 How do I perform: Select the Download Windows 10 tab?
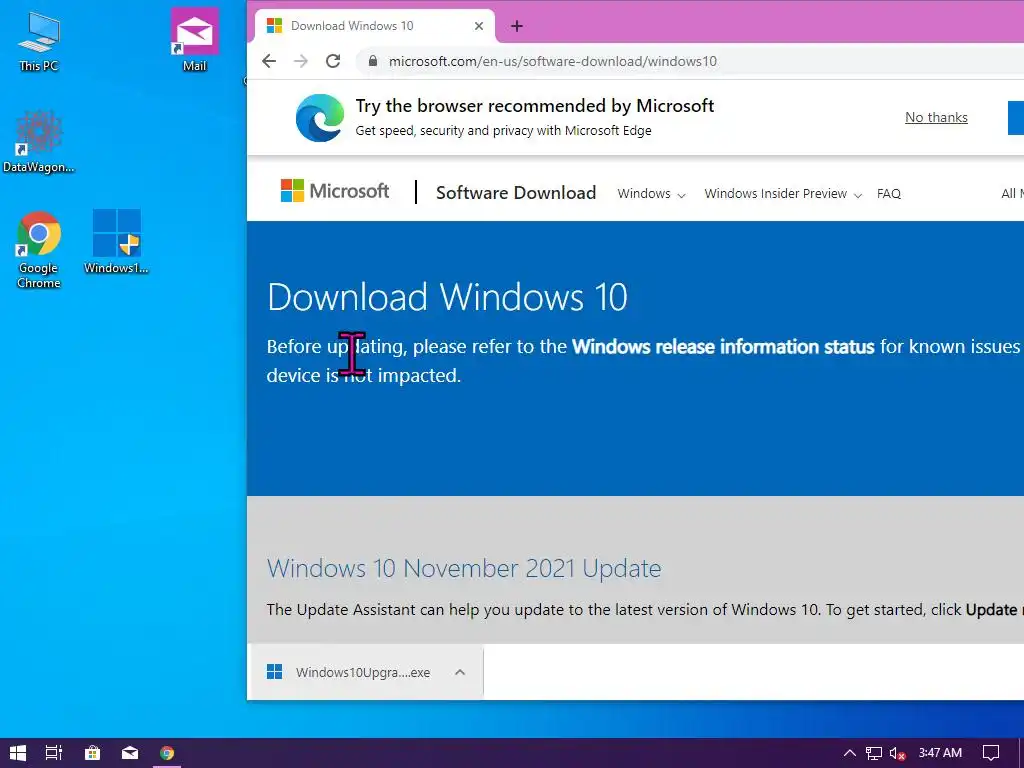[x=374, y=26]
